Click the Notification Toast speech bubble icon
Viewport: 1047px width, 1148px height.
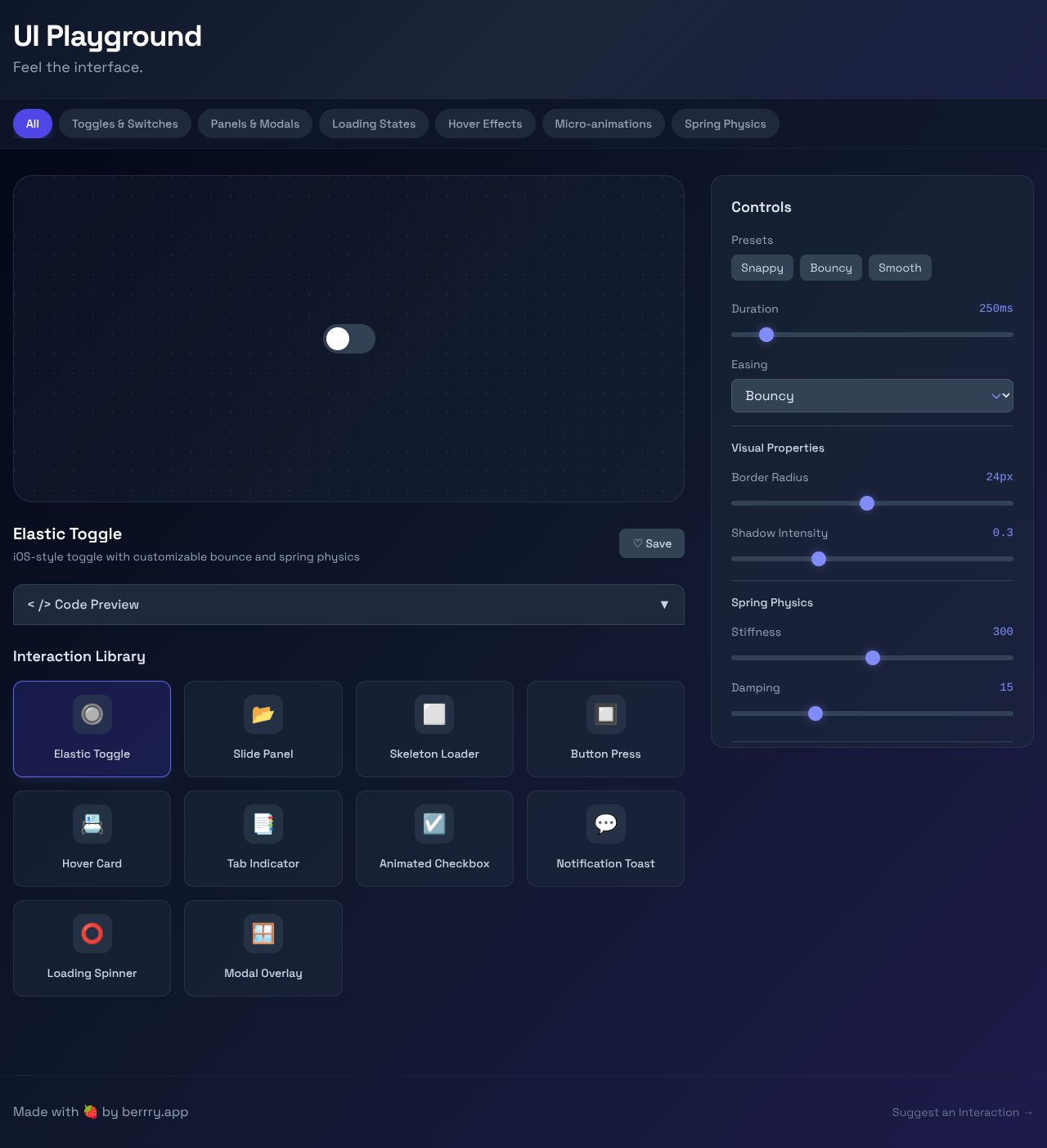(605, 824)
